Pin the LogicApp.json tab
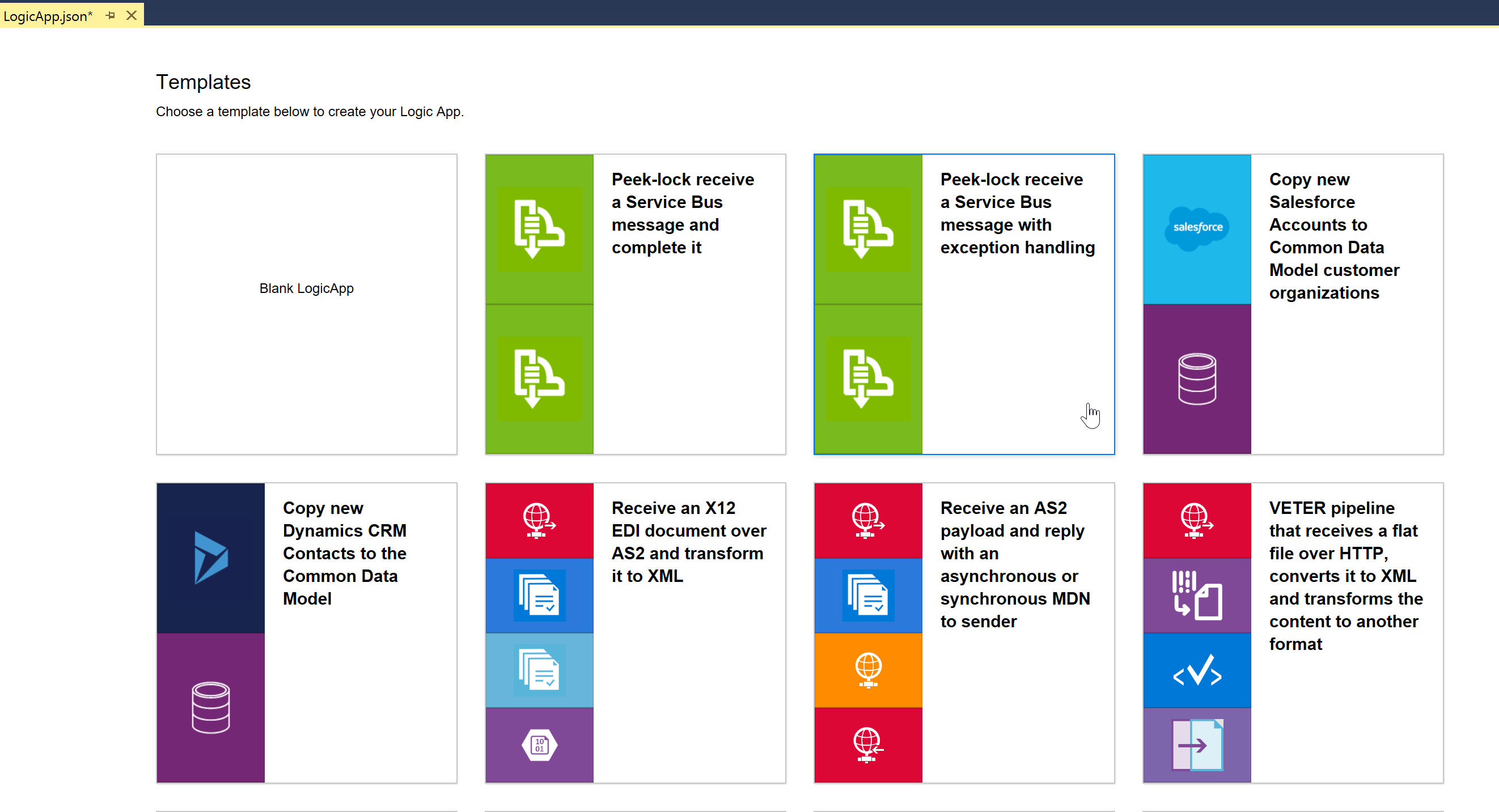1499x812 pixels. pos(110,16)
